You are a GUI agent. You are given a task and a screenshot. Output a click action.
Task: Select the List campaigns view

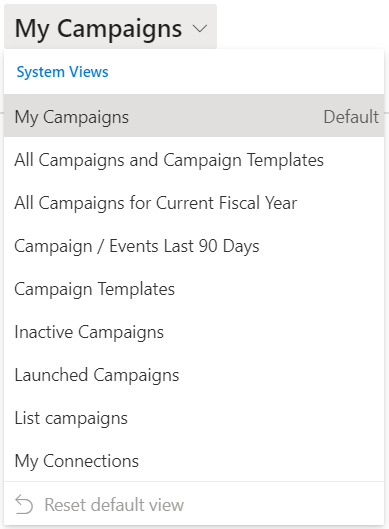[194, 418]
